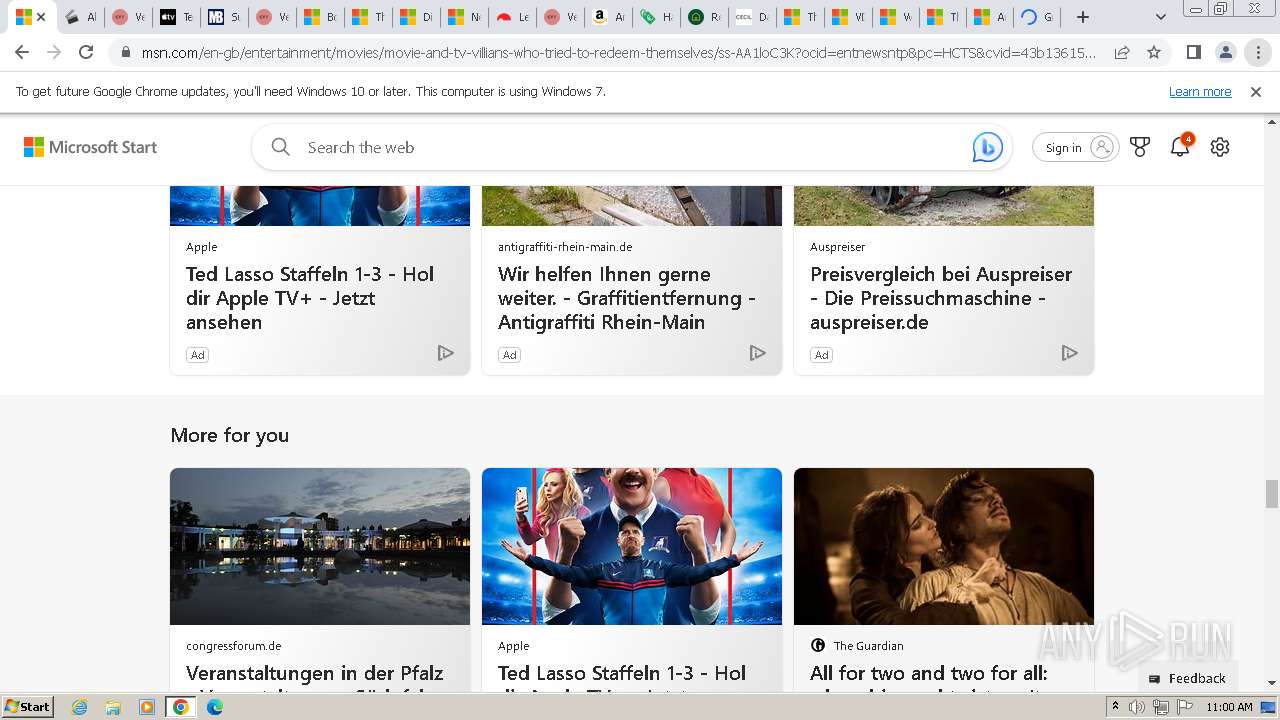Click antigraffiti-rhein-main.de source text
Screen dimensions: 1280x720
(565, 247)
